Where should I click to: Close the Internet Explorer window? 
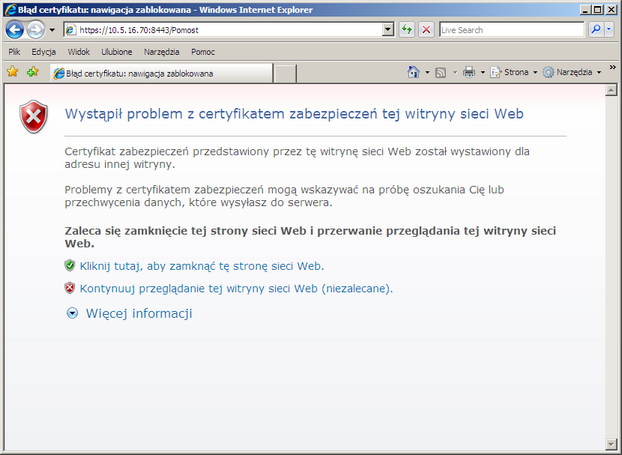pos(611,10)
